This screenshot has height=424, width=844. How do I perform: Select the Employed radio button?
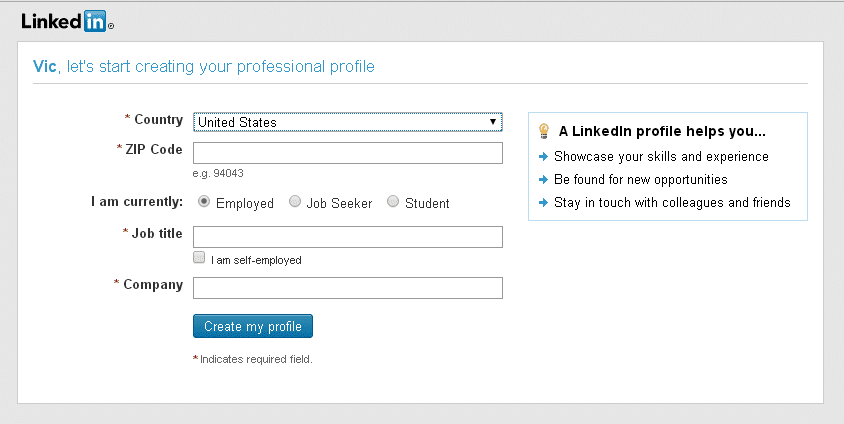[x=204, y=202]
